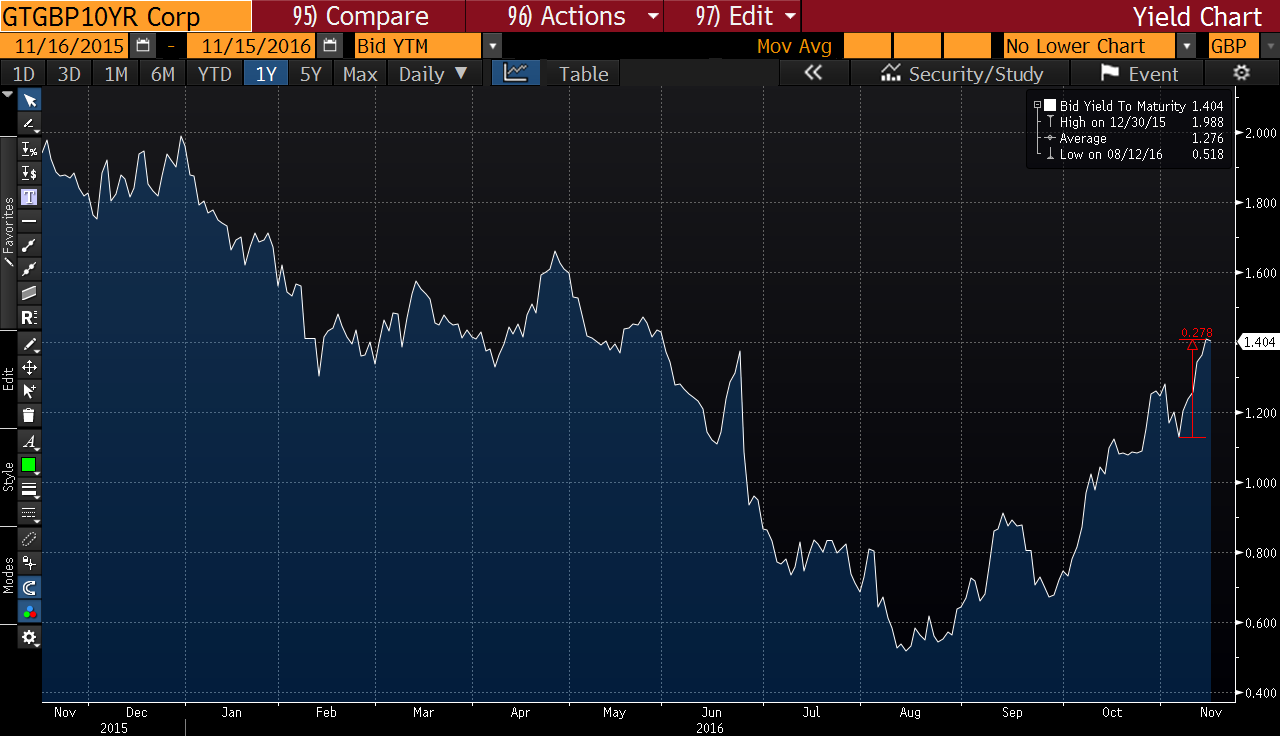Viewport: 1280px width, 736px height.
Task: Click the first Mov Avg period box
Action: pyautogui.click(x=866, y=46)
